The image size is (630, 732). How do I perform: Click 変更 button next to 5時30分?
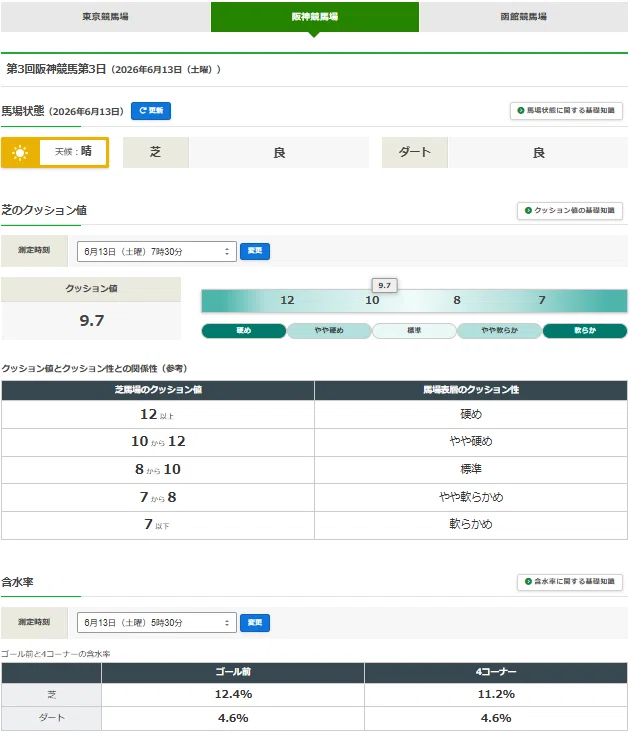[255, 622]
